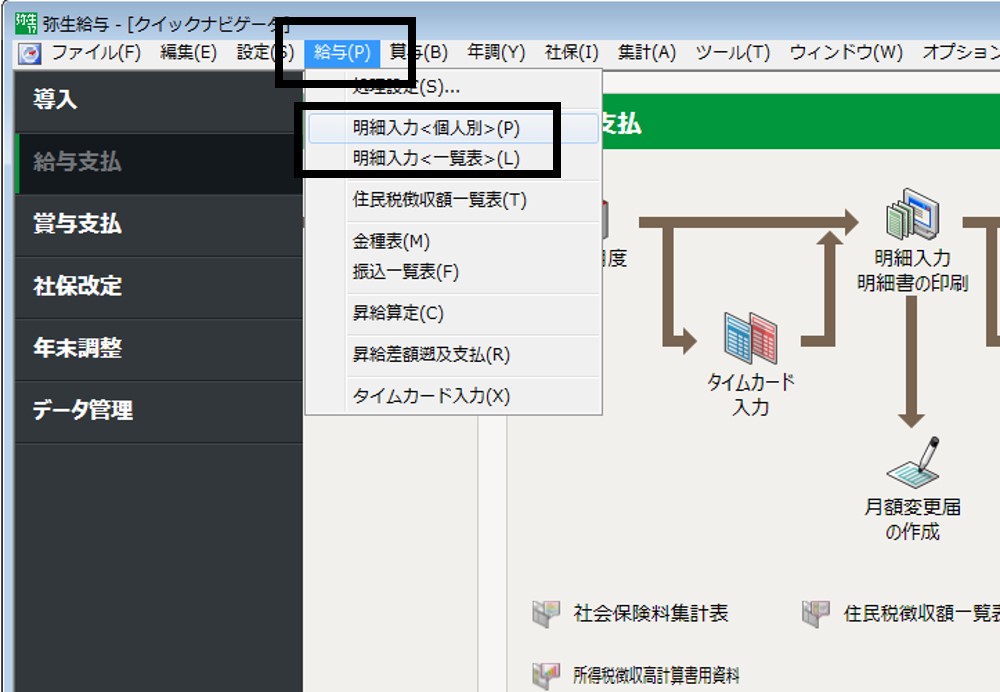Open the 年調(Y) menu
The width and height of the screenshot is (1000, 692).
pos(496,52)
